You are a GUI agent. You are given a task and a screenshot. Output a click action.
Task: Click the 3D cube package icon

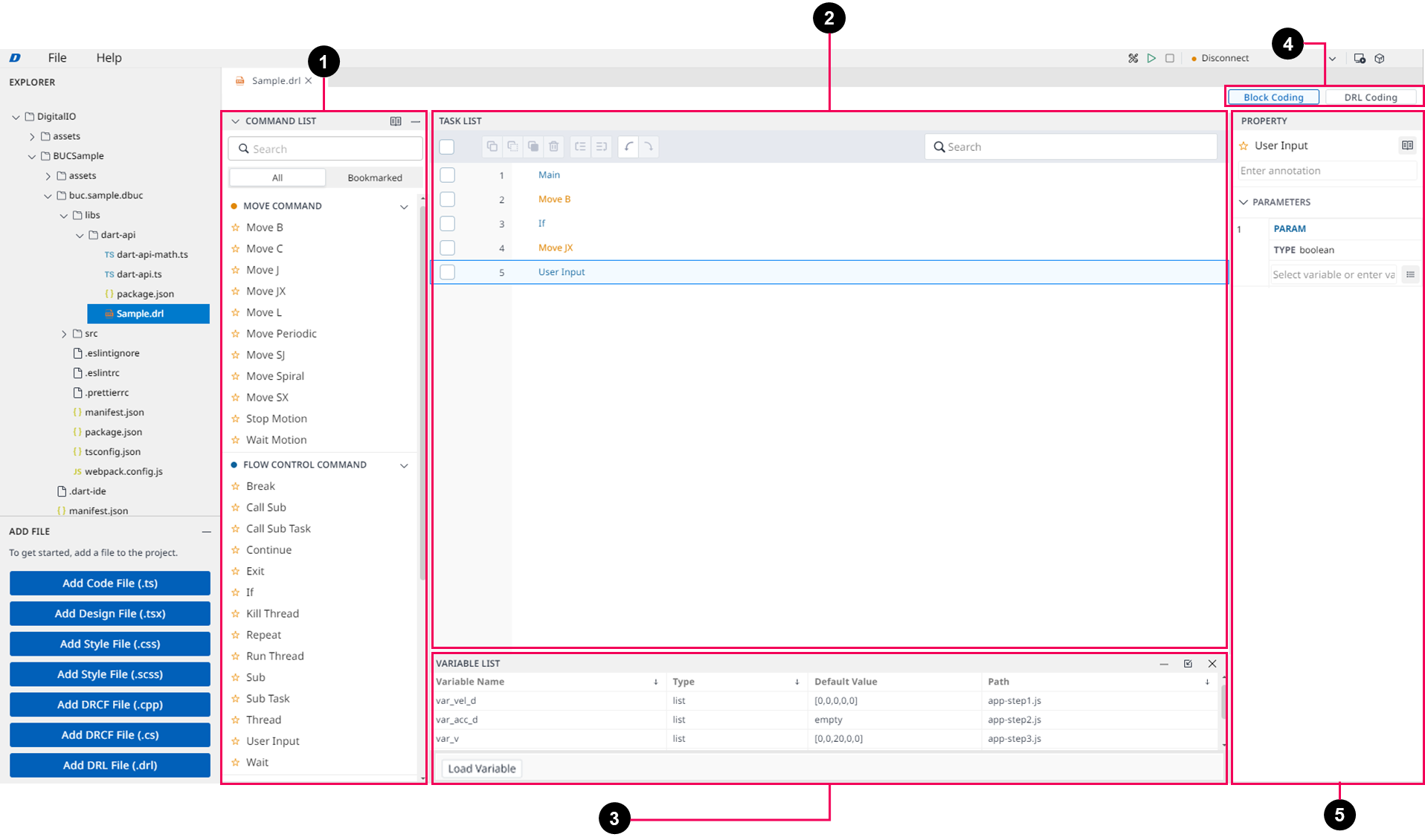pos(1380,58)
